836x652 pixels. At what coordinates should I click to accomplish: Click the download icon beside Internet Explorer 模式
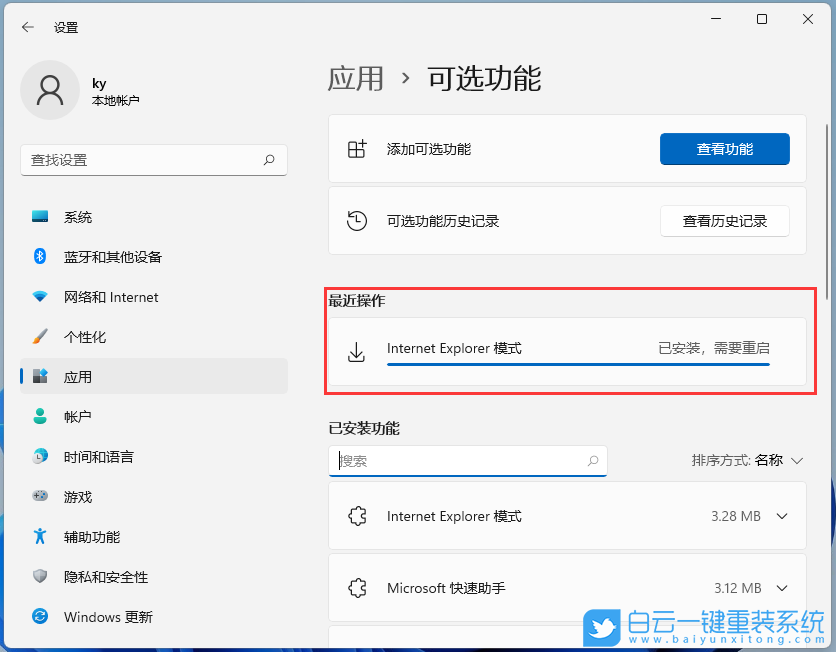point(356,352)
